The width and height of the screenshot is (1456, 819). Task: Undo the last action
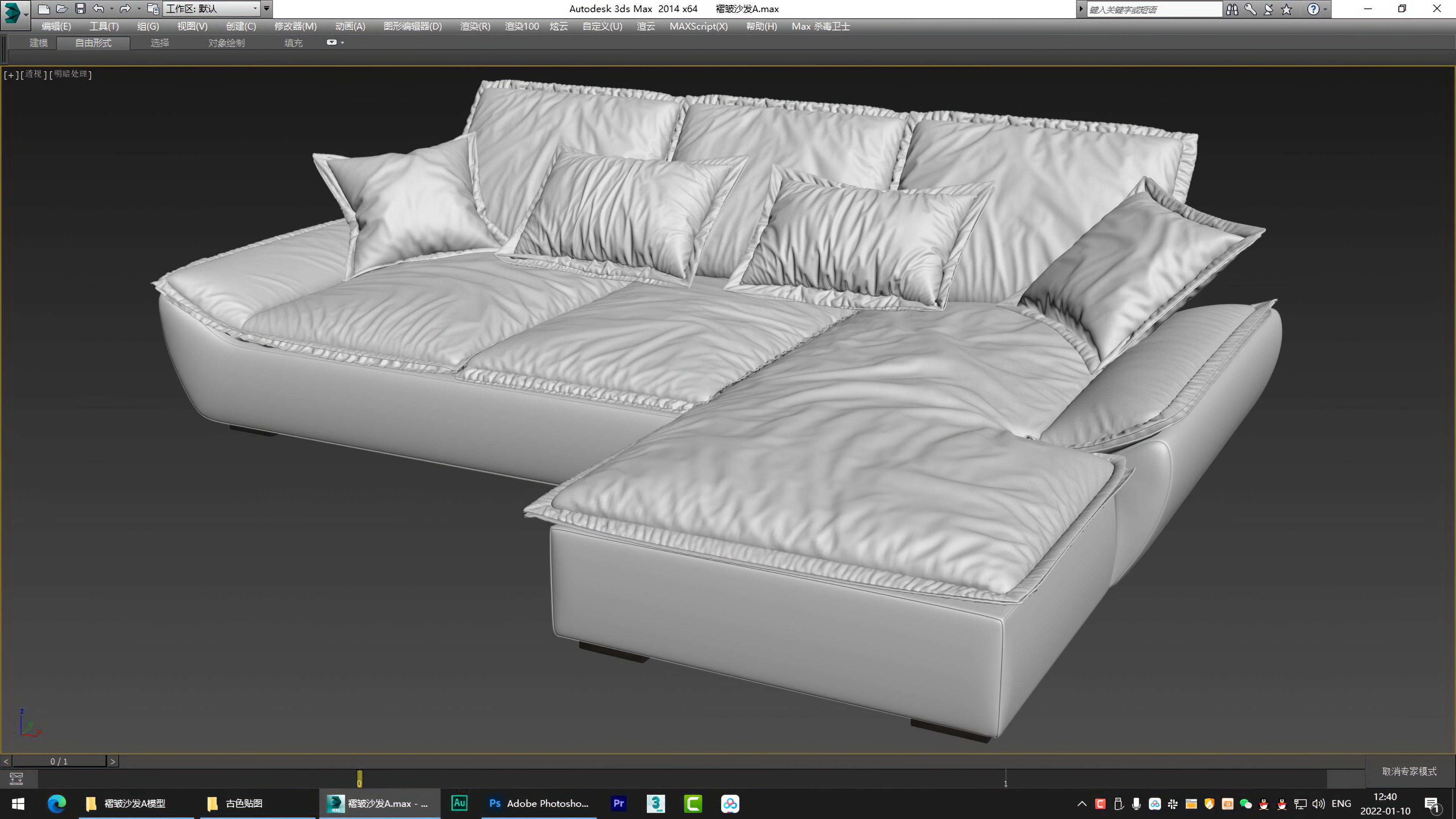[x=99, y=8]
